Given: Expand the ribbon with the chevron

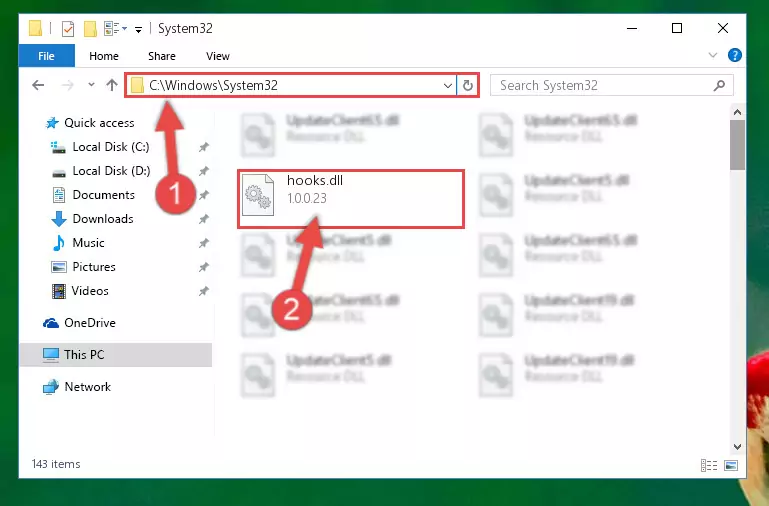Looking at the screenshot, I should coord(713,55).
